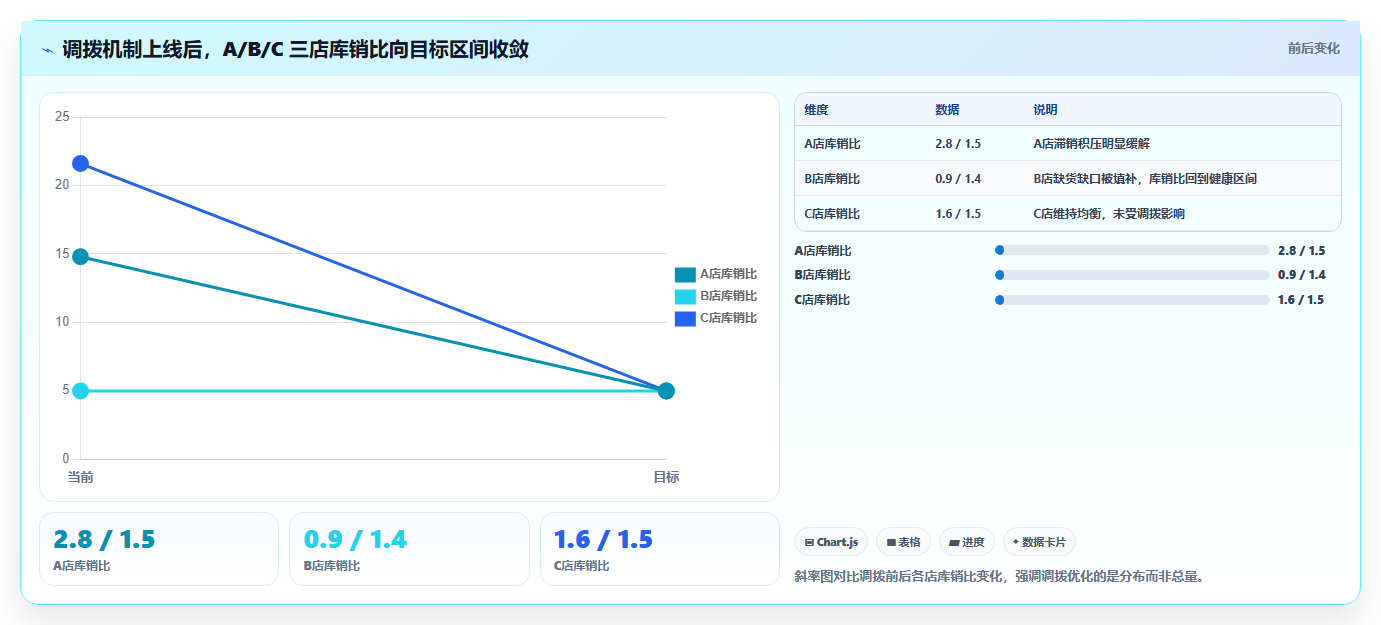Click the text A店滞销积压明显缓解
The width and height of the screenshot is (1381, 625).
[1092, 144]
